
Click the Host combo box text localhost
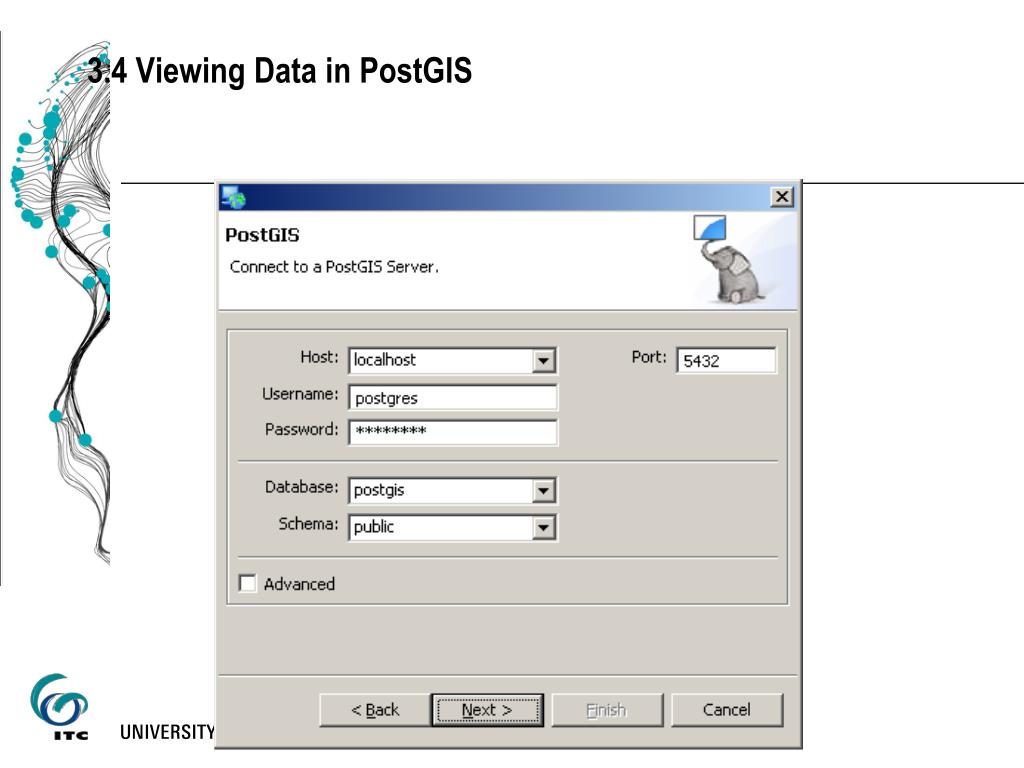(385, 360)
